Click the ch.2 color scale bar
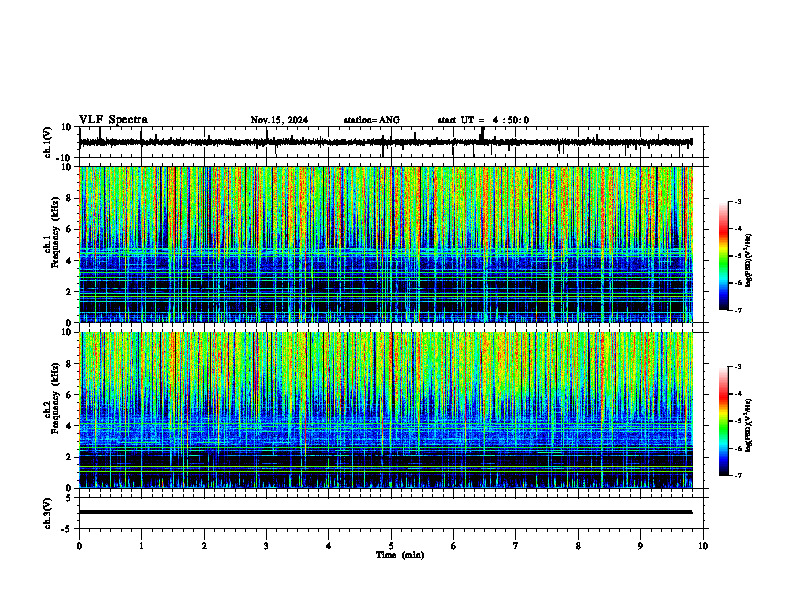Screen dimensions: 792x612 (x=724, y=421)
